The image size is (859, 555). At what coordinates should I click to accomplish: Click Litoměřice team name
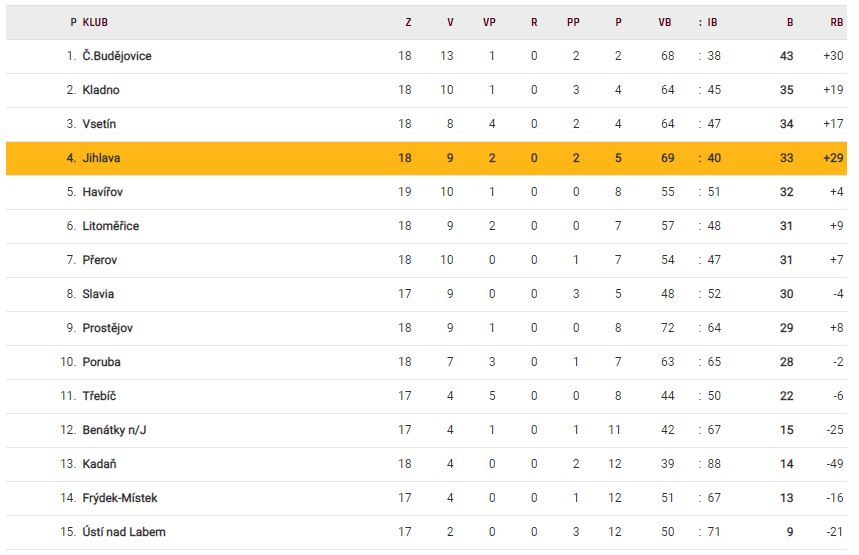[x=111, y=226]
